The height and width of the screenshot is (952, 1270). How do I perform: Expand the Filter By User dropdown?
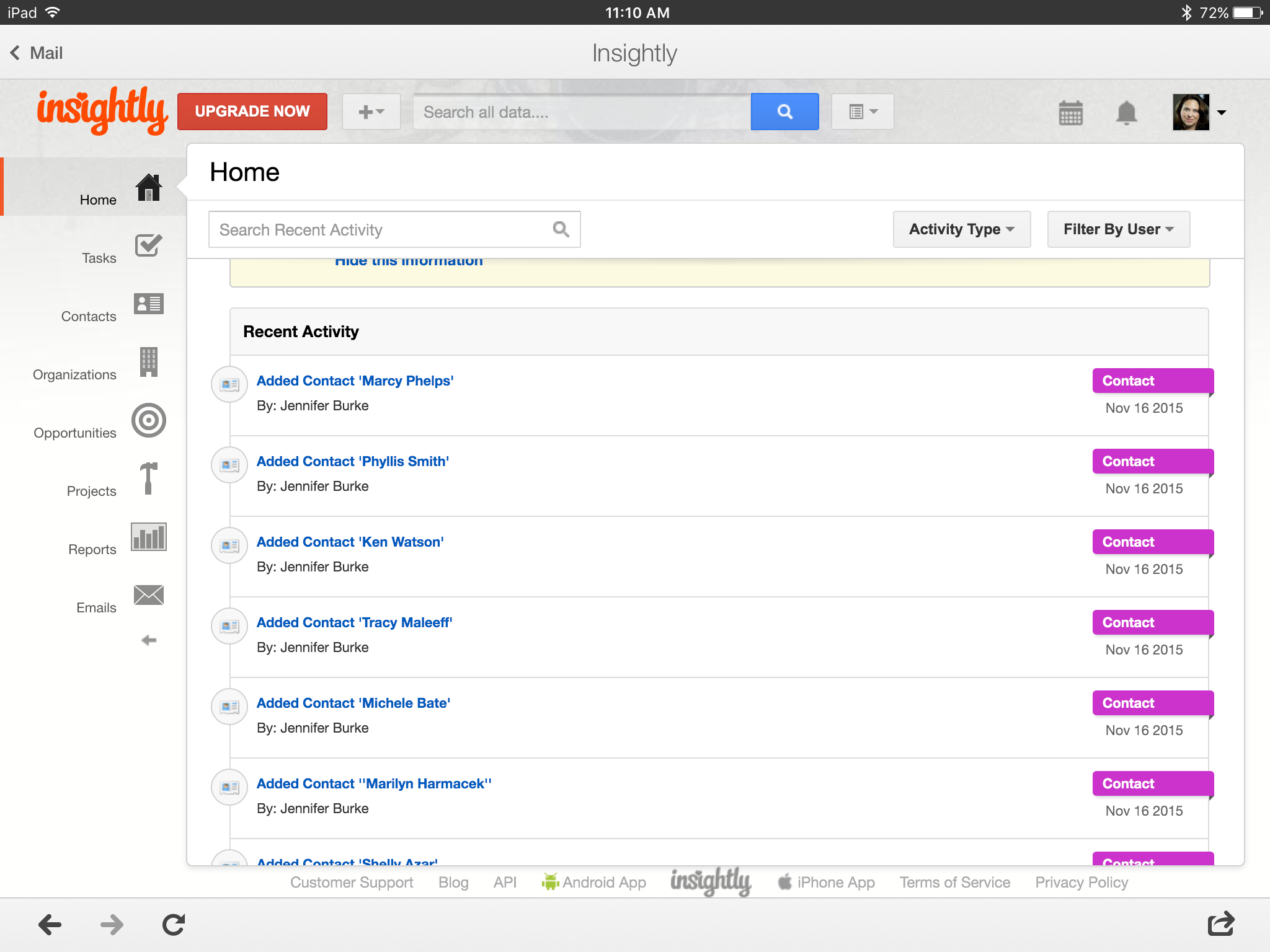coord(1119,229)
